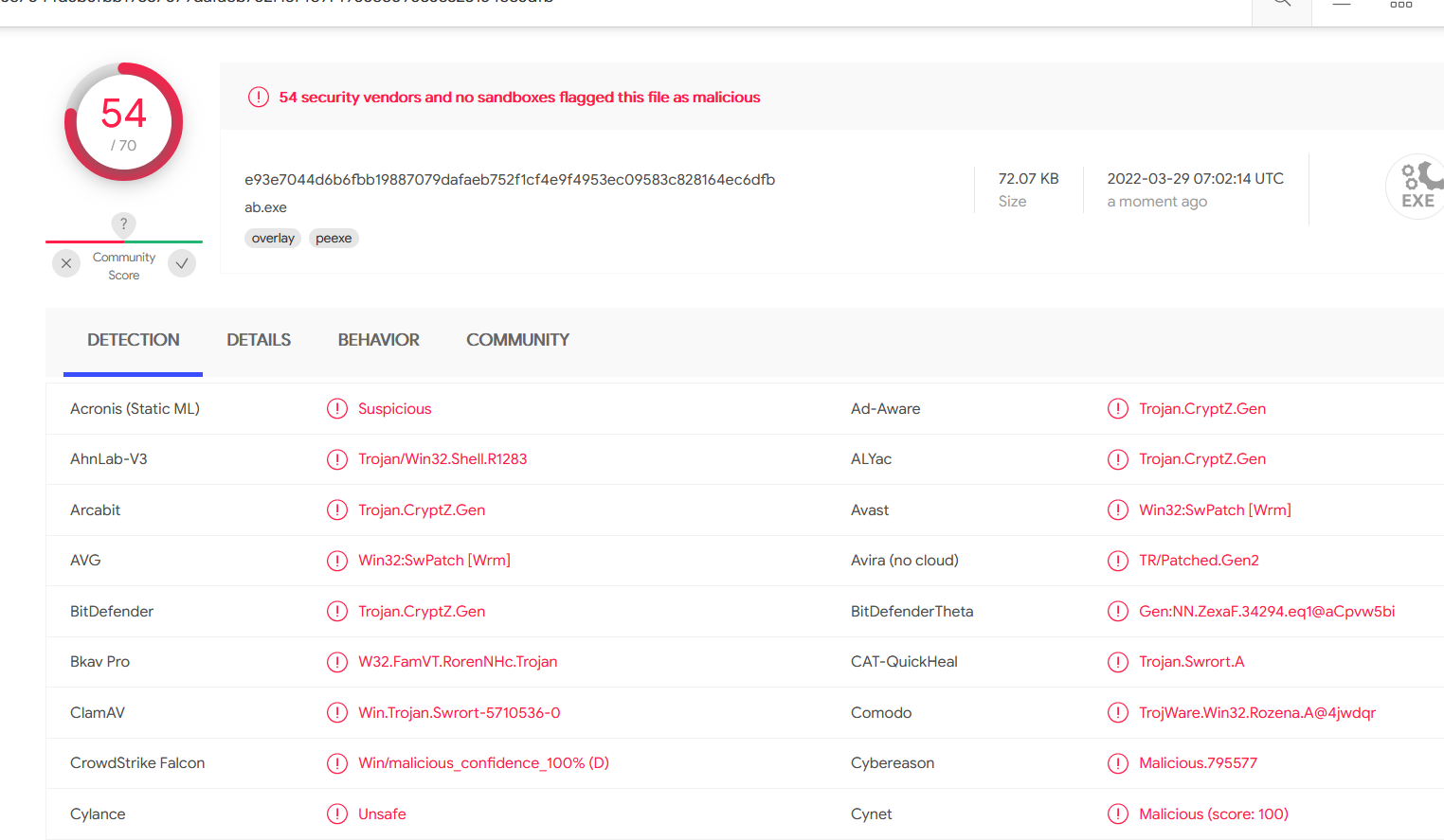Viewport: 1444px width, 840px height.
Task: Click the Unsafe result for Cylance
Action: tap(382, 813)
